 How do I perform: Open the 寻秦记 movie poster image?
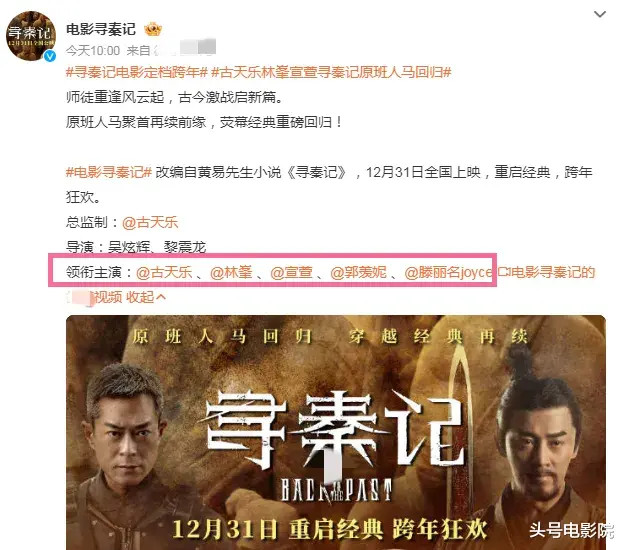[x=336, y=432]
